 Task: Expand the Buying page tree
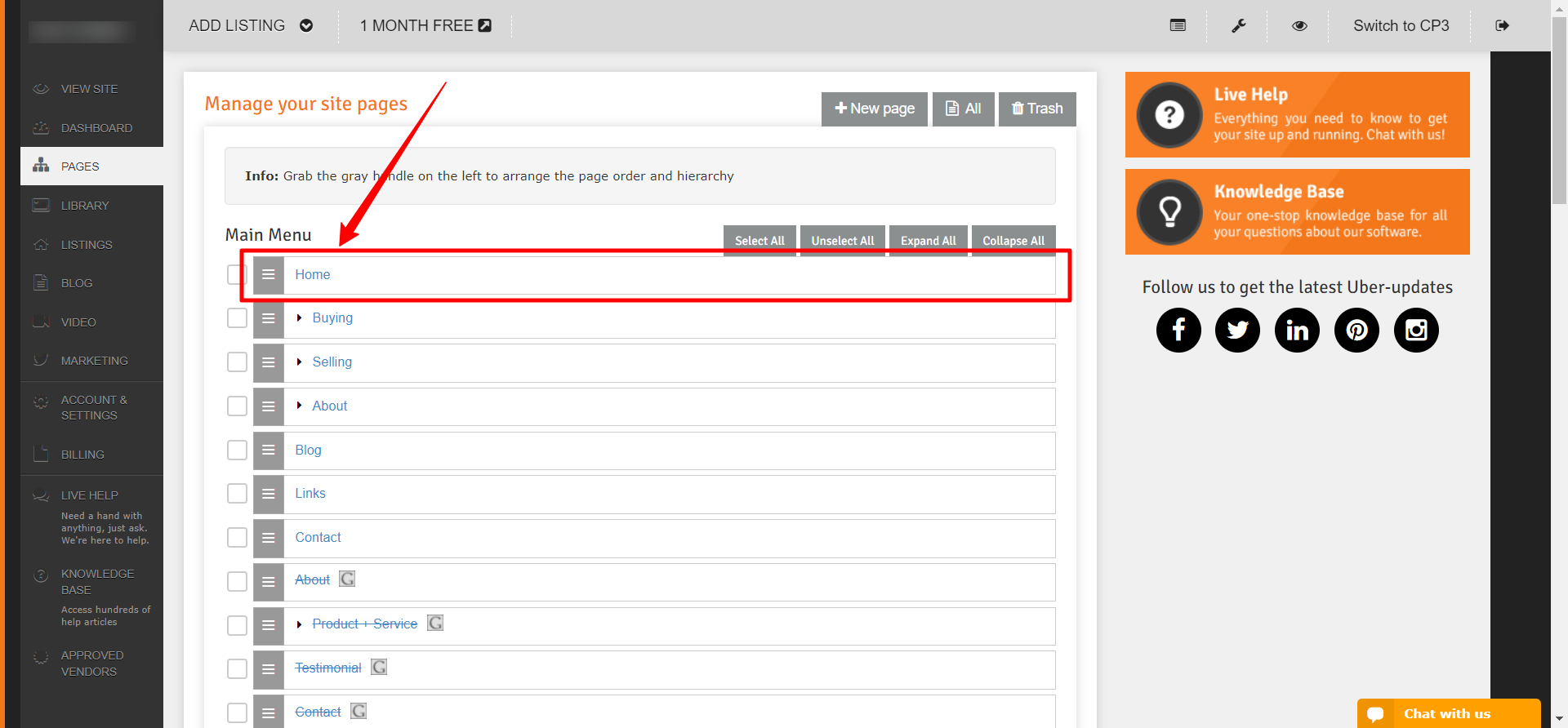click(x=299, y=317)
